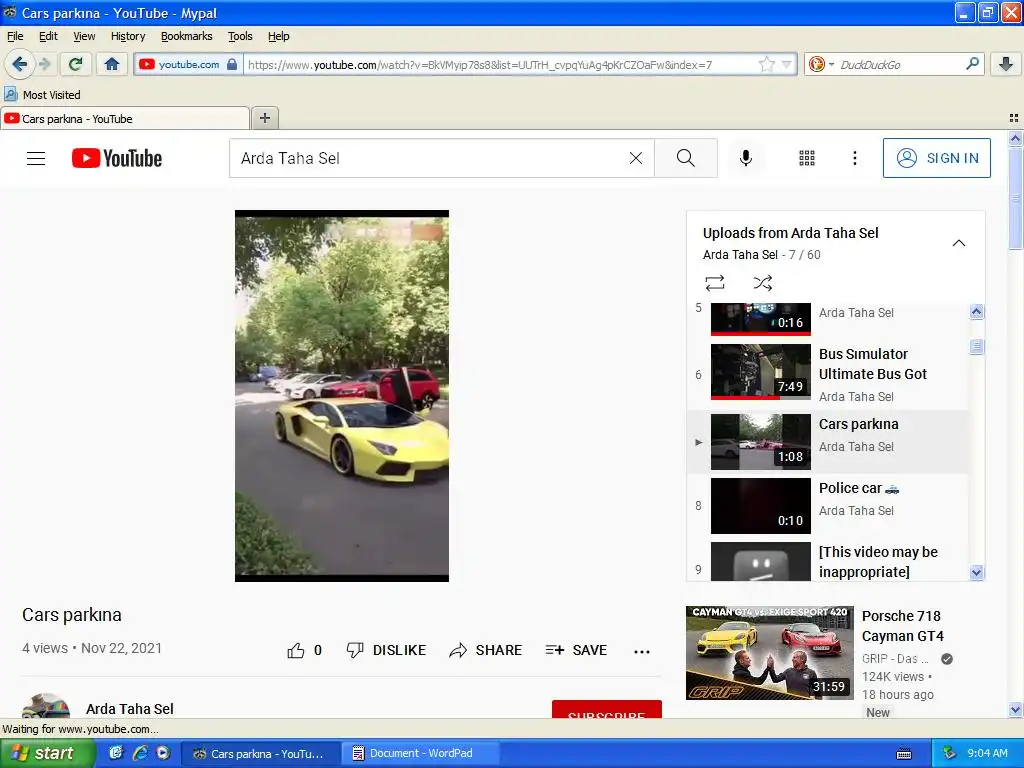
Task: Select the Cars parkına - YouTube tab
Action: (124, 118)
